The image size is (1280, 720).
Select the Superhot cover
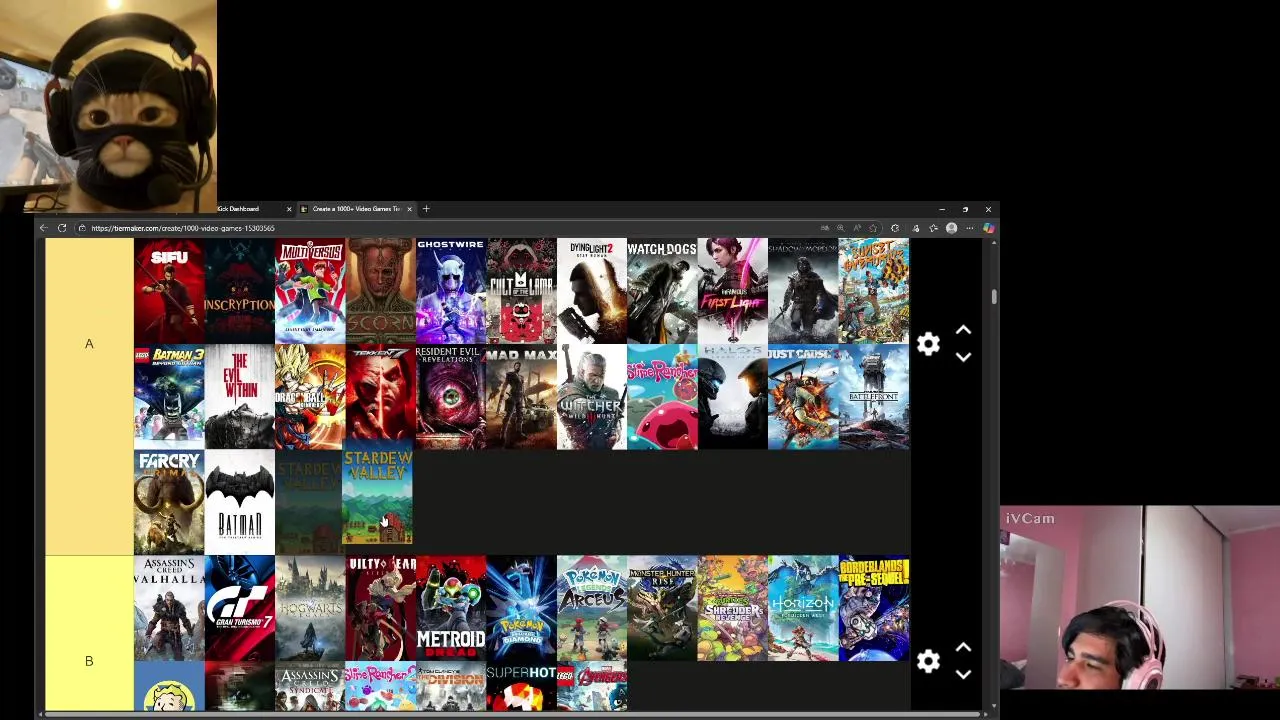click(521, 687)
